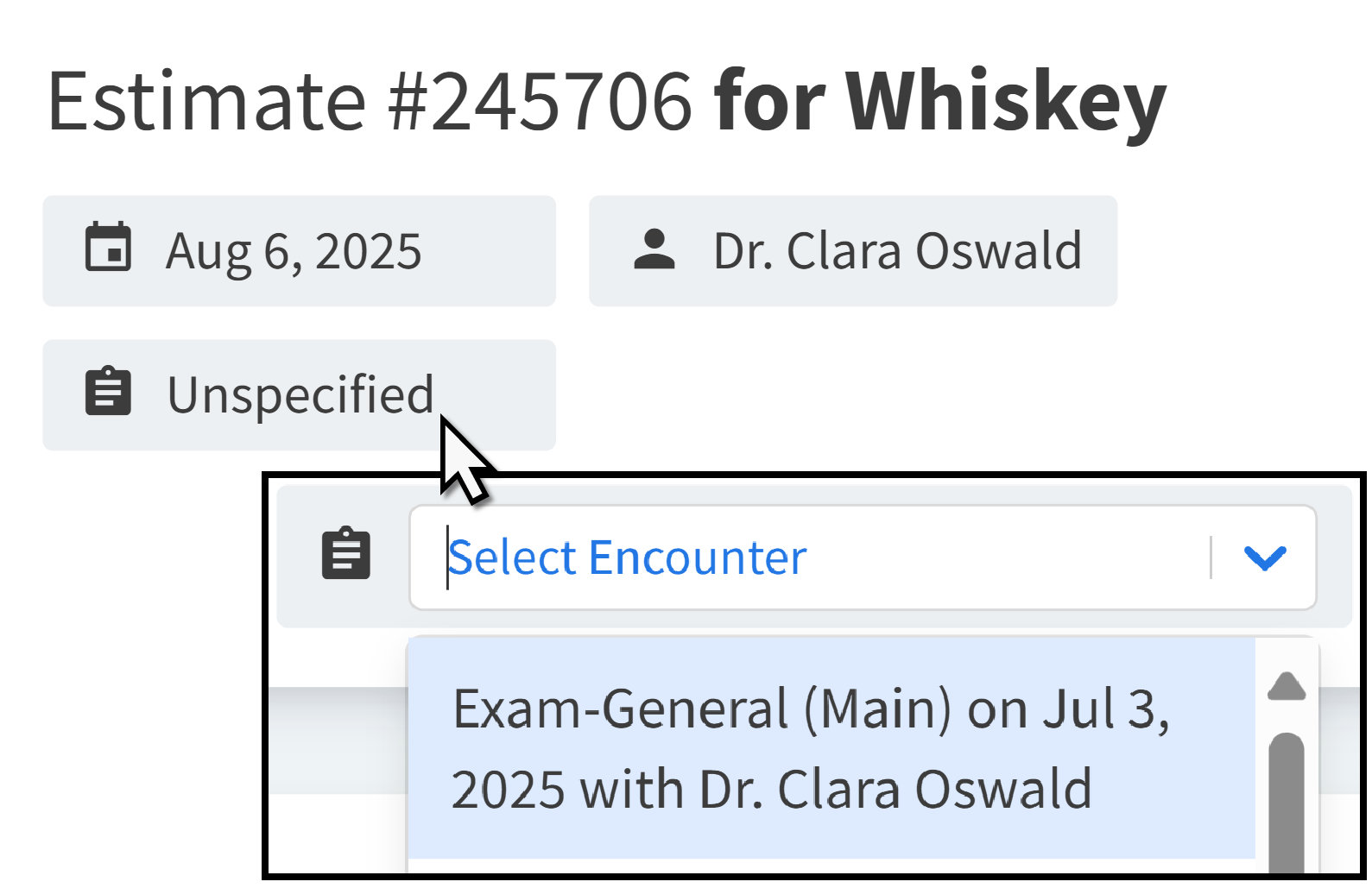
Task: Click the word Estimate in the heading
Action: click(207, 101)
